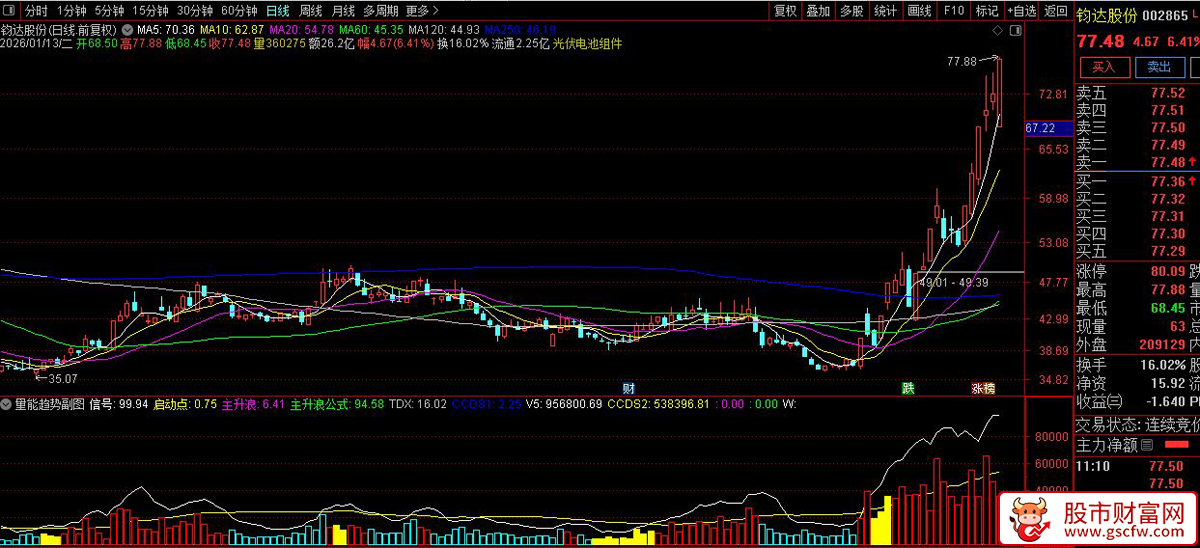Toggle the side panel icon at chart top-right
This screenshot has height=548, width=1200.
pyautogui.click(x=1014, y=30)
